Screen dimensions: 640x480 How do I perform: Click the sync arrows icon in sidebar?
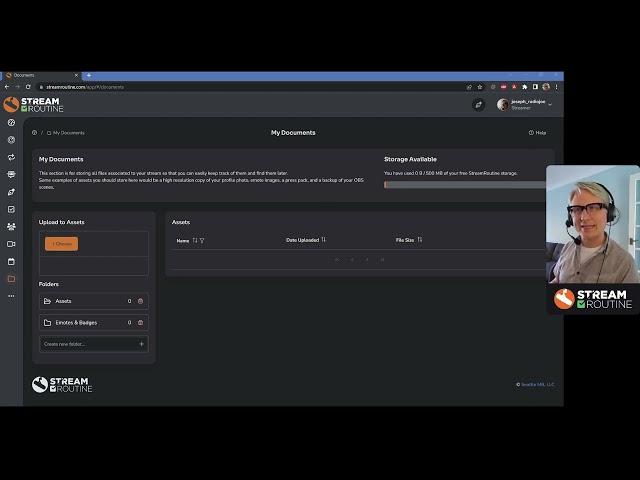point(11,157)
